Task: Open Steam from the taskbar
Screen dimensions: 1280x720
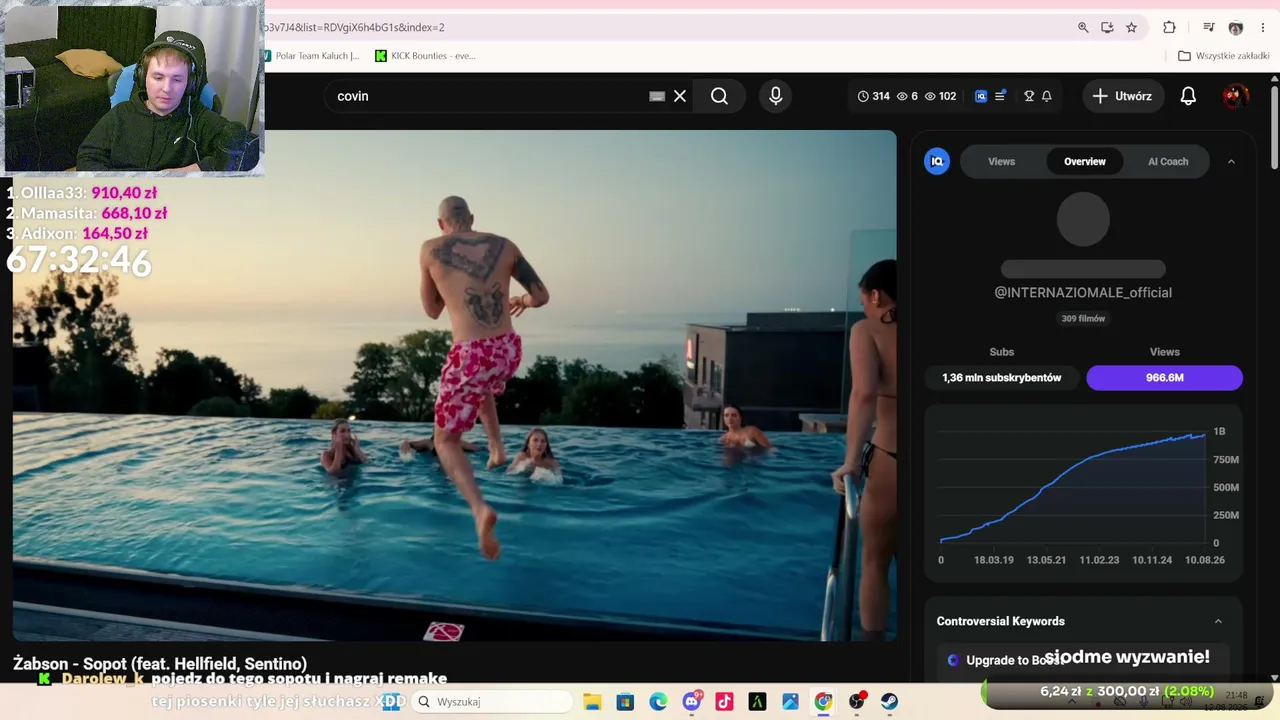Action: click(x=889, y=702)
